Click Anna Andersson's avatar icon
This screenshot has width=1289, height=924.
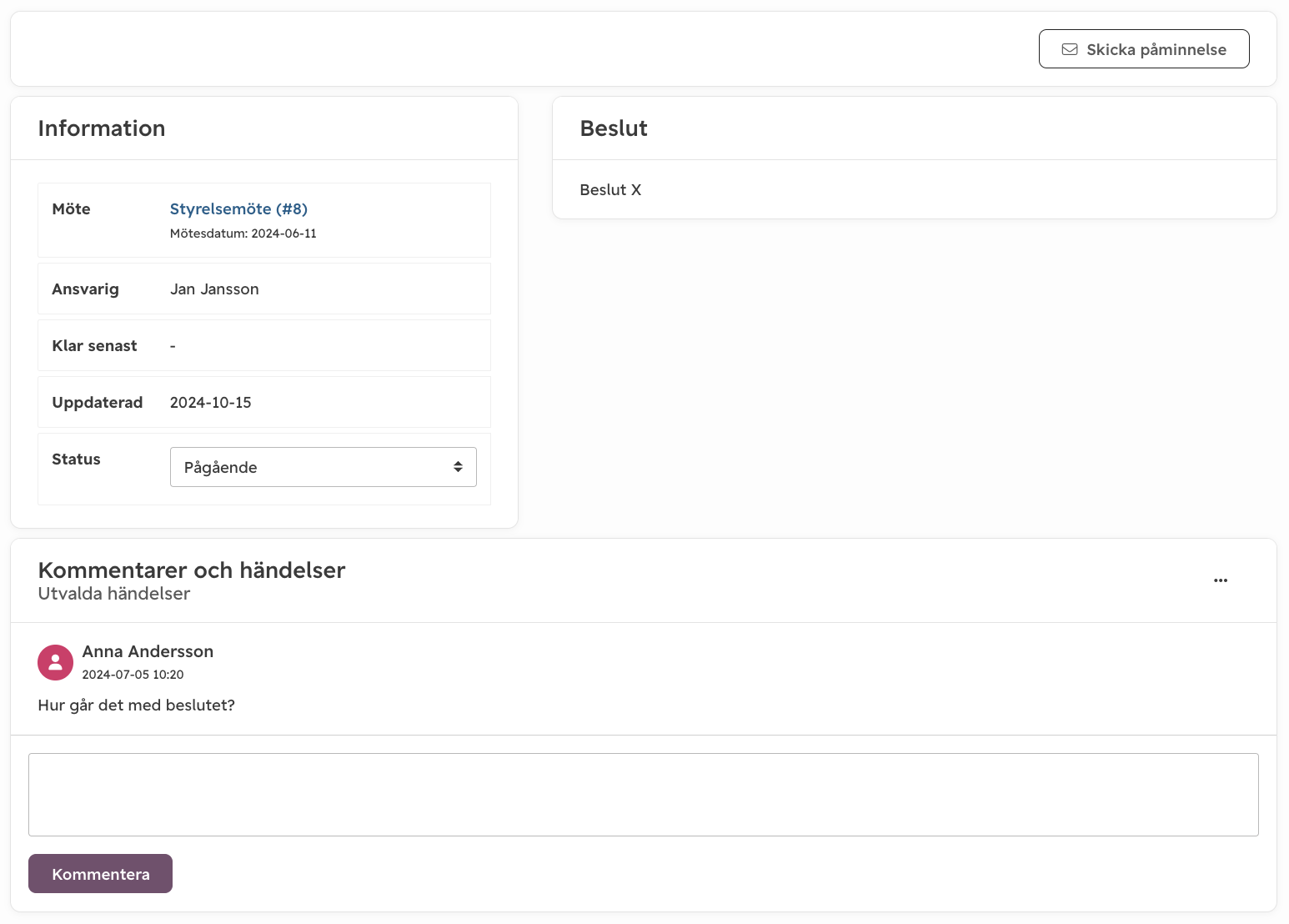55,662
